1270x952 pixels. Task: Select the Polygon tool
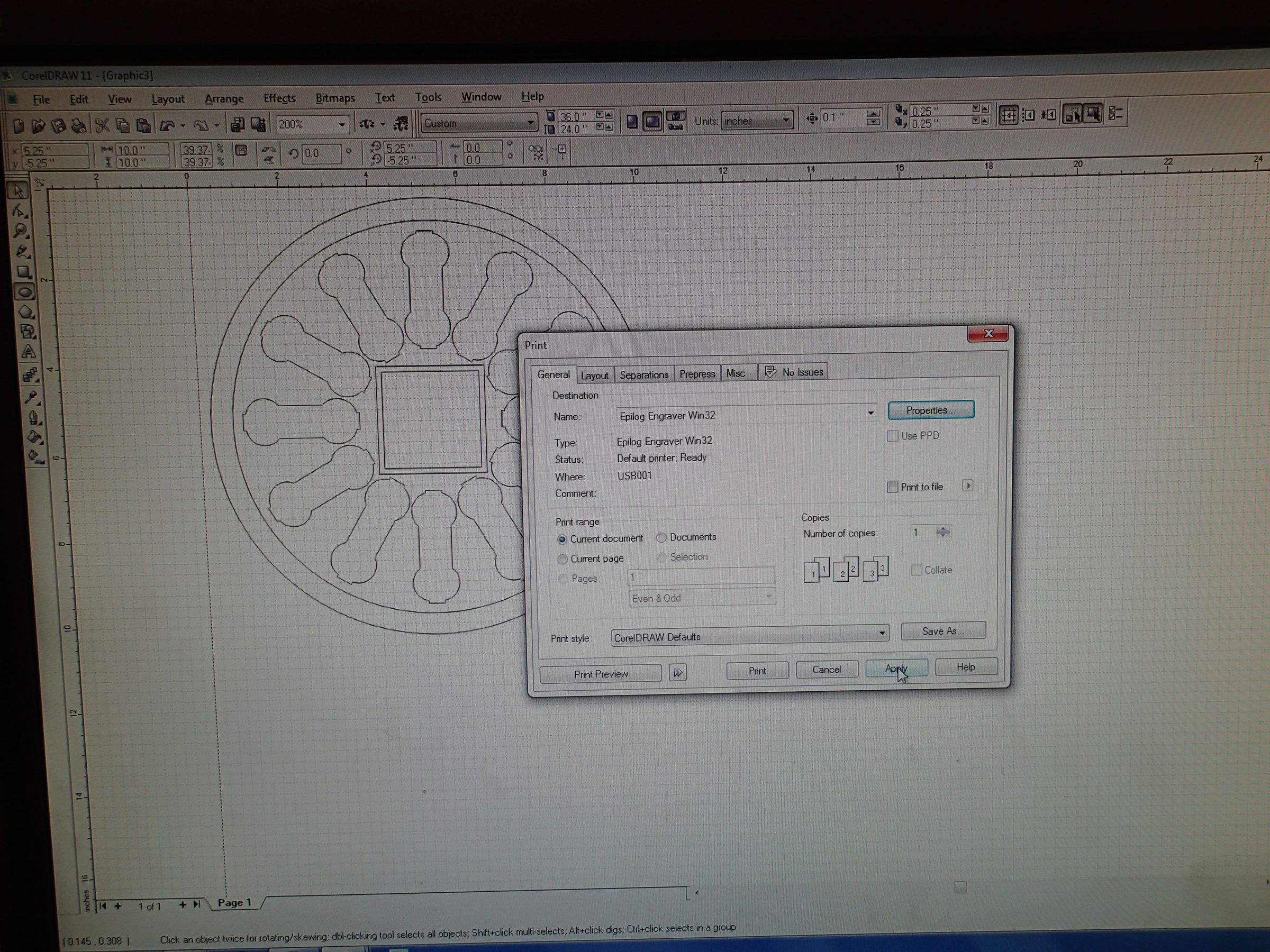point(26,312)
